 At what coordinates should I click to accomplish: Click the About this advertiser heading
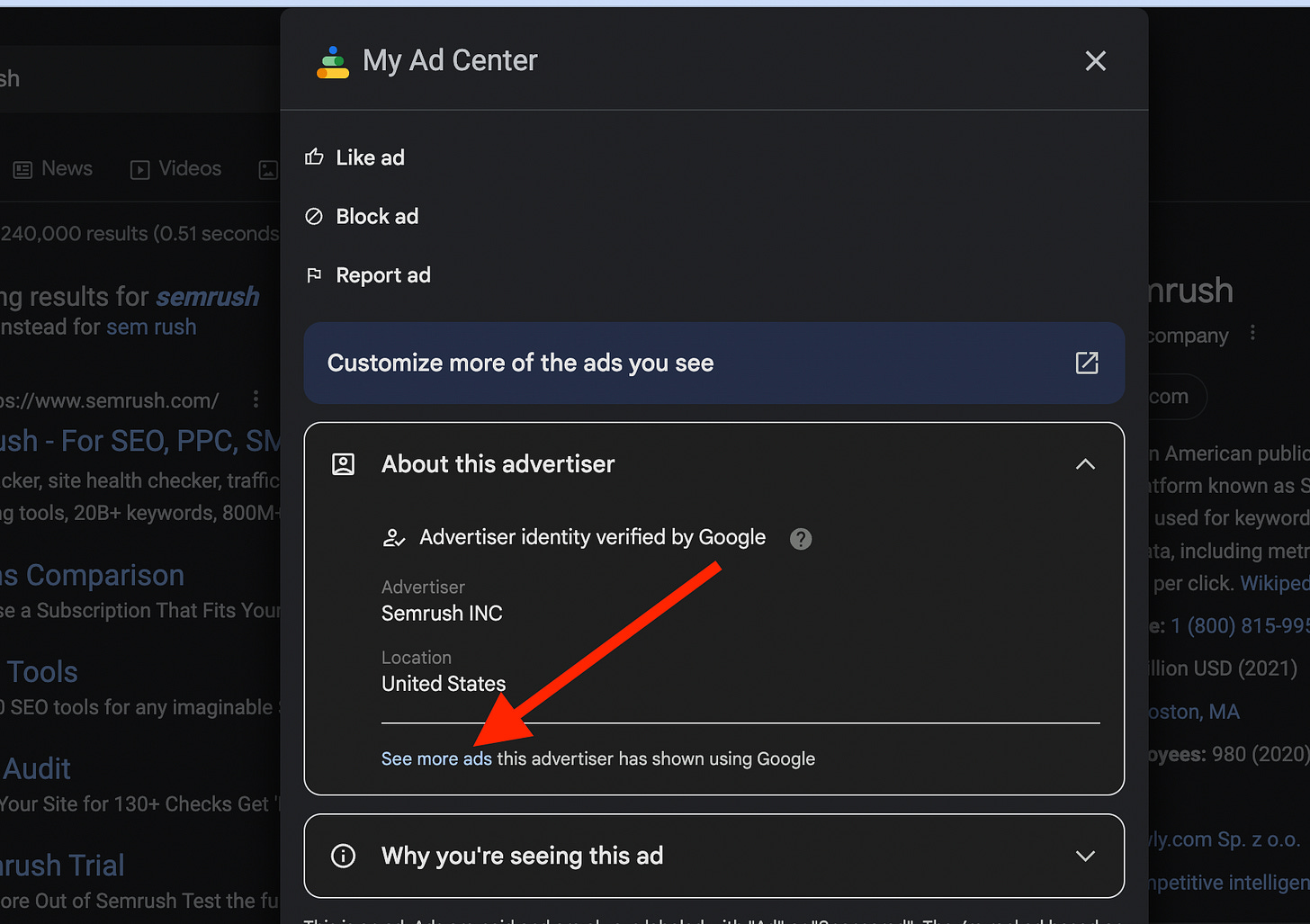[498, 464]
